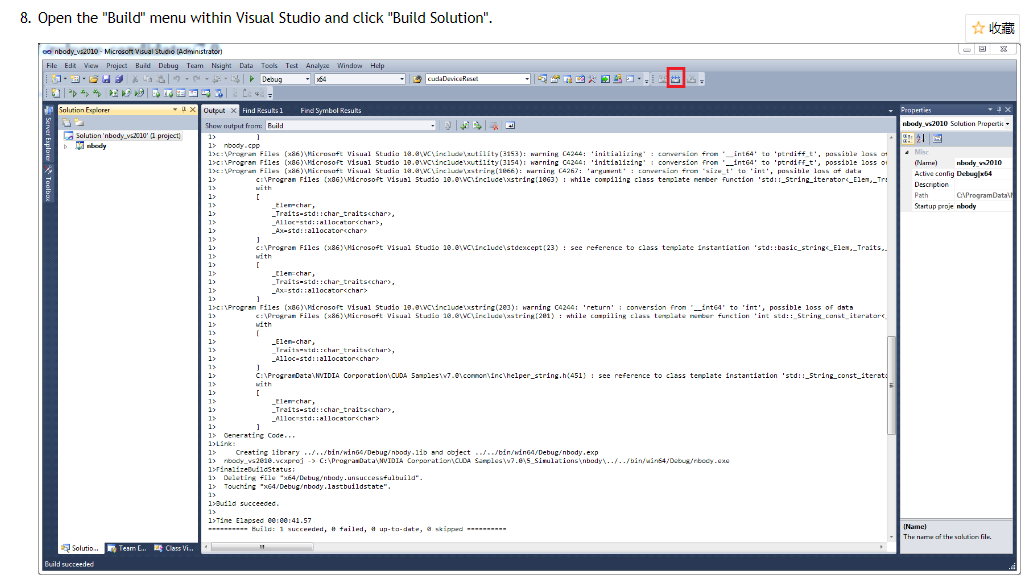The image size is (1027, 585).
Task: Click the Cut scissors icon
Action: point(134,79)
